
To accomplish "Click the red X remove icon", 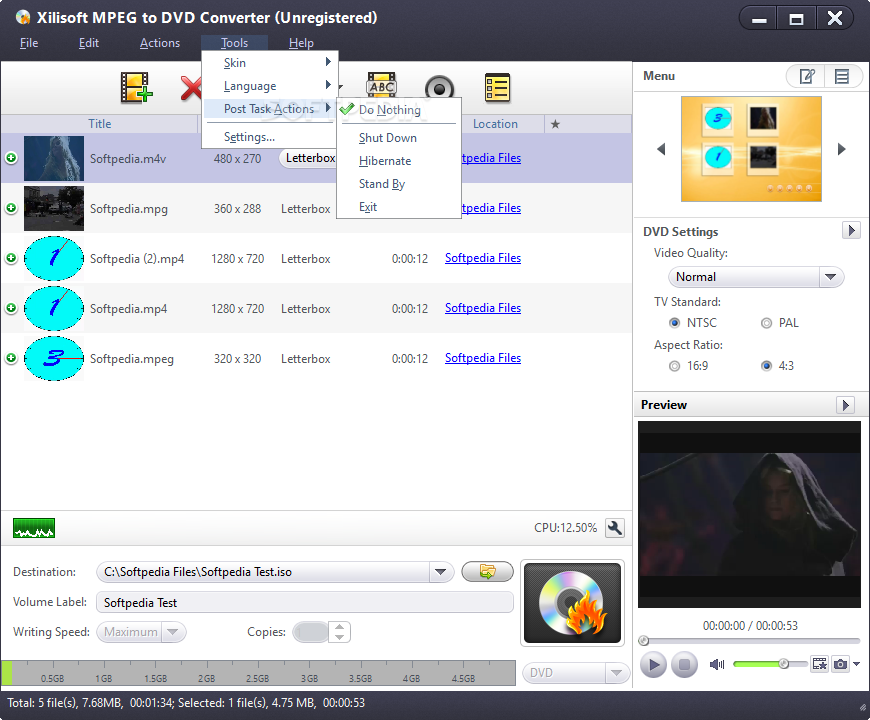I will coord(191,88).
